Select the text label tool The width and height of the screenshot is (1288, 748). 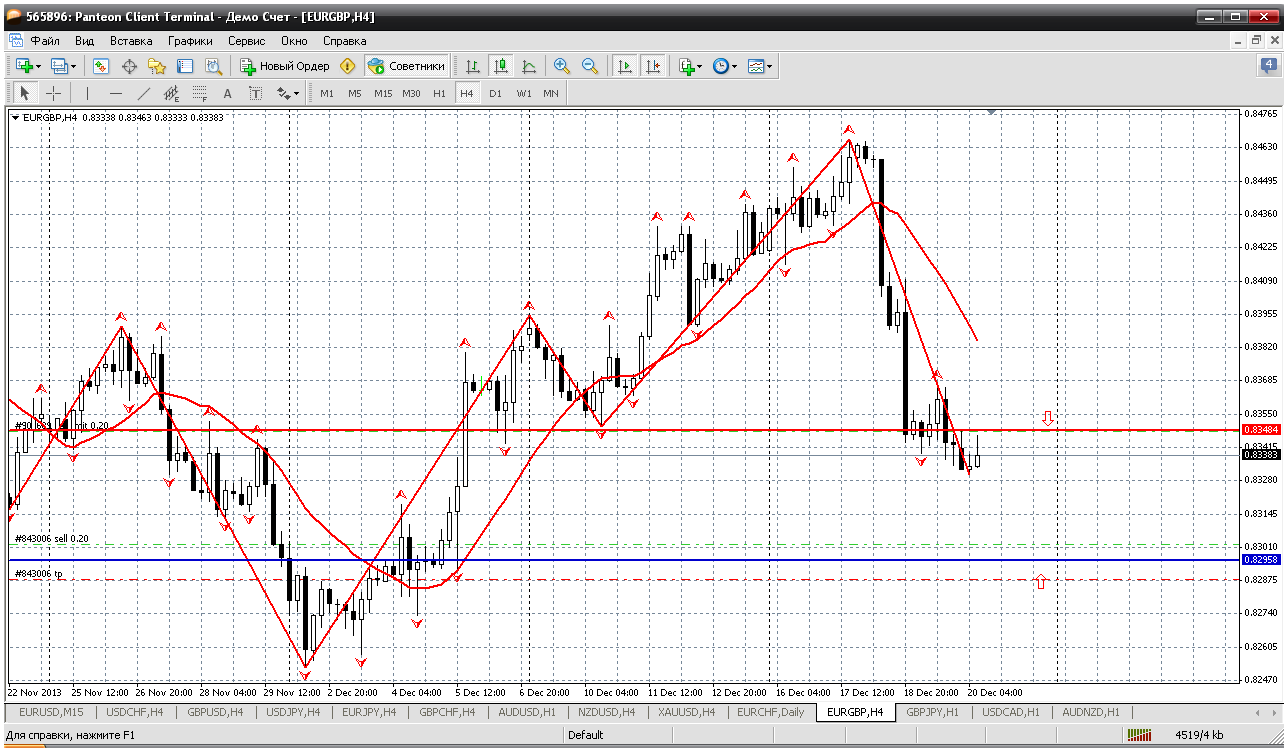tap(255, 93)
